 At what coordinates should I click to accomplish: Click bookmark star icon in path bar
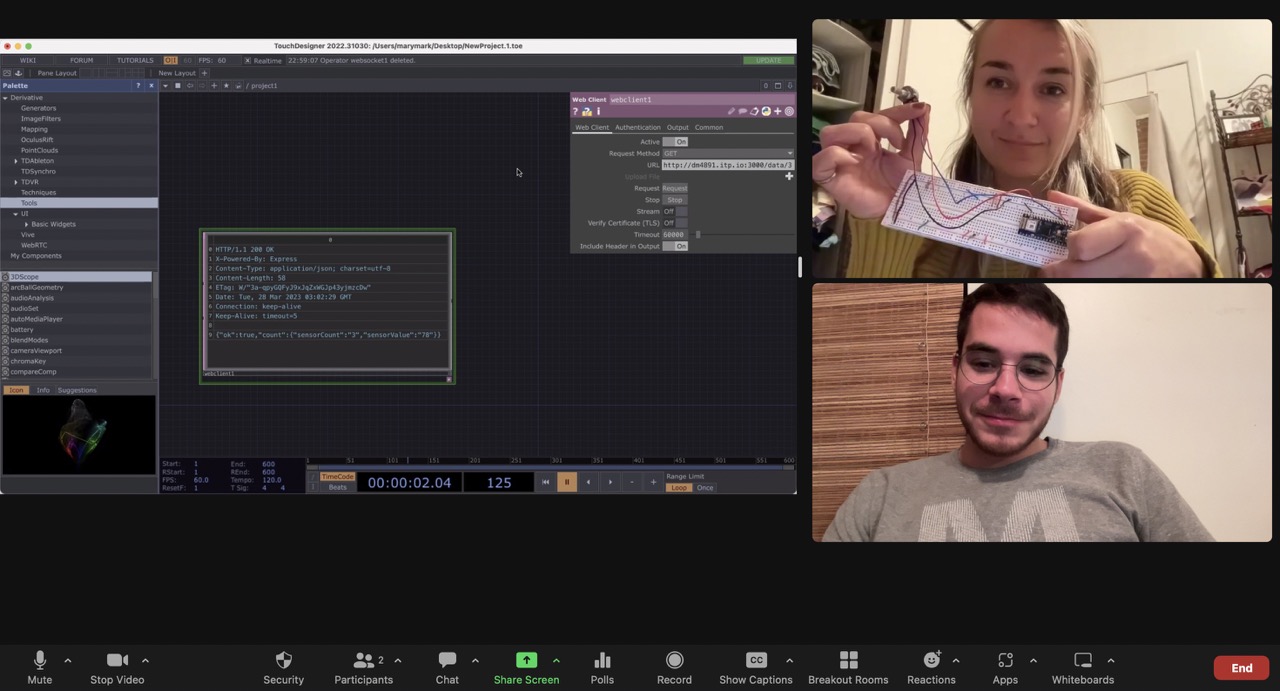(226, 86)
